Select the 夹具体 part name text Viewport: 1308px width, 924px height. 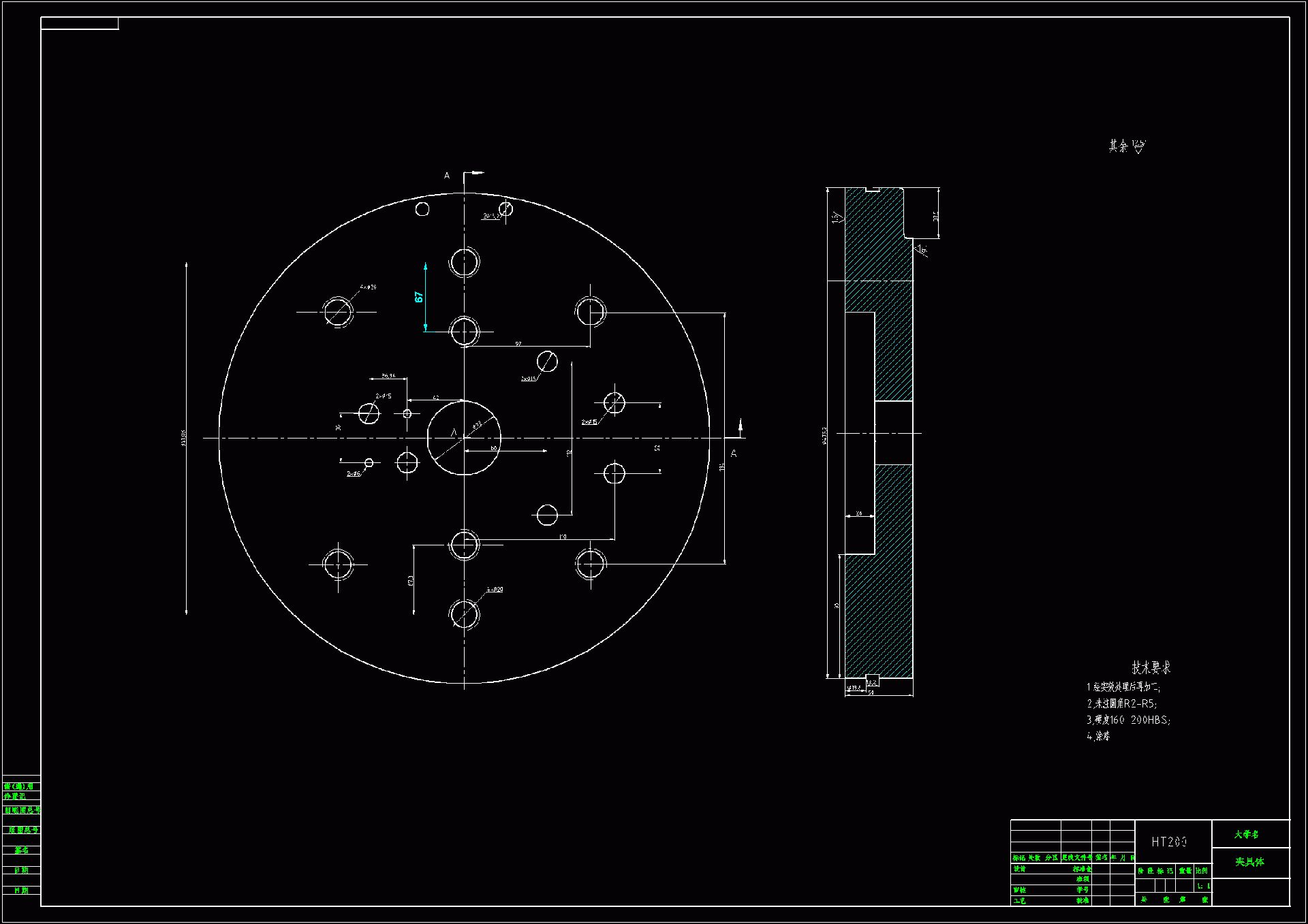tap(1249, 862)
